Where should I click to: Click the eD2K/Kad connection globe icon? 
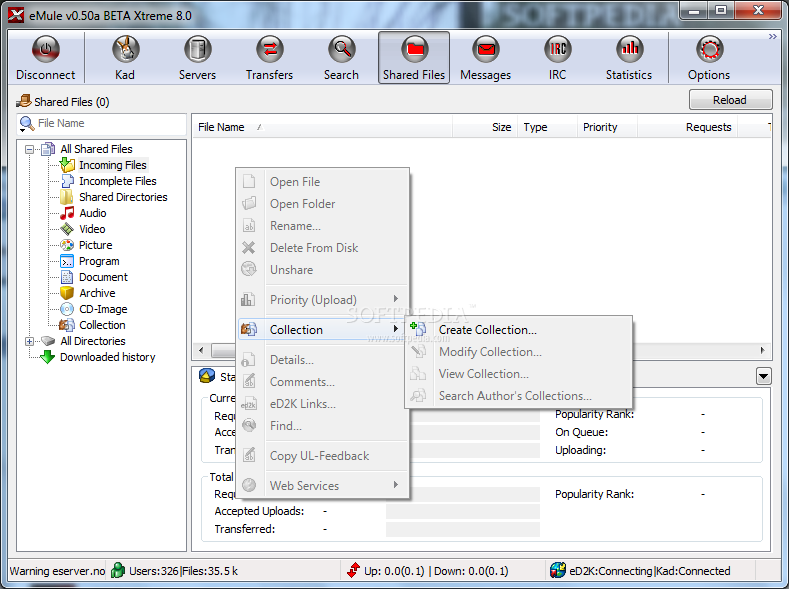point(558,570)
